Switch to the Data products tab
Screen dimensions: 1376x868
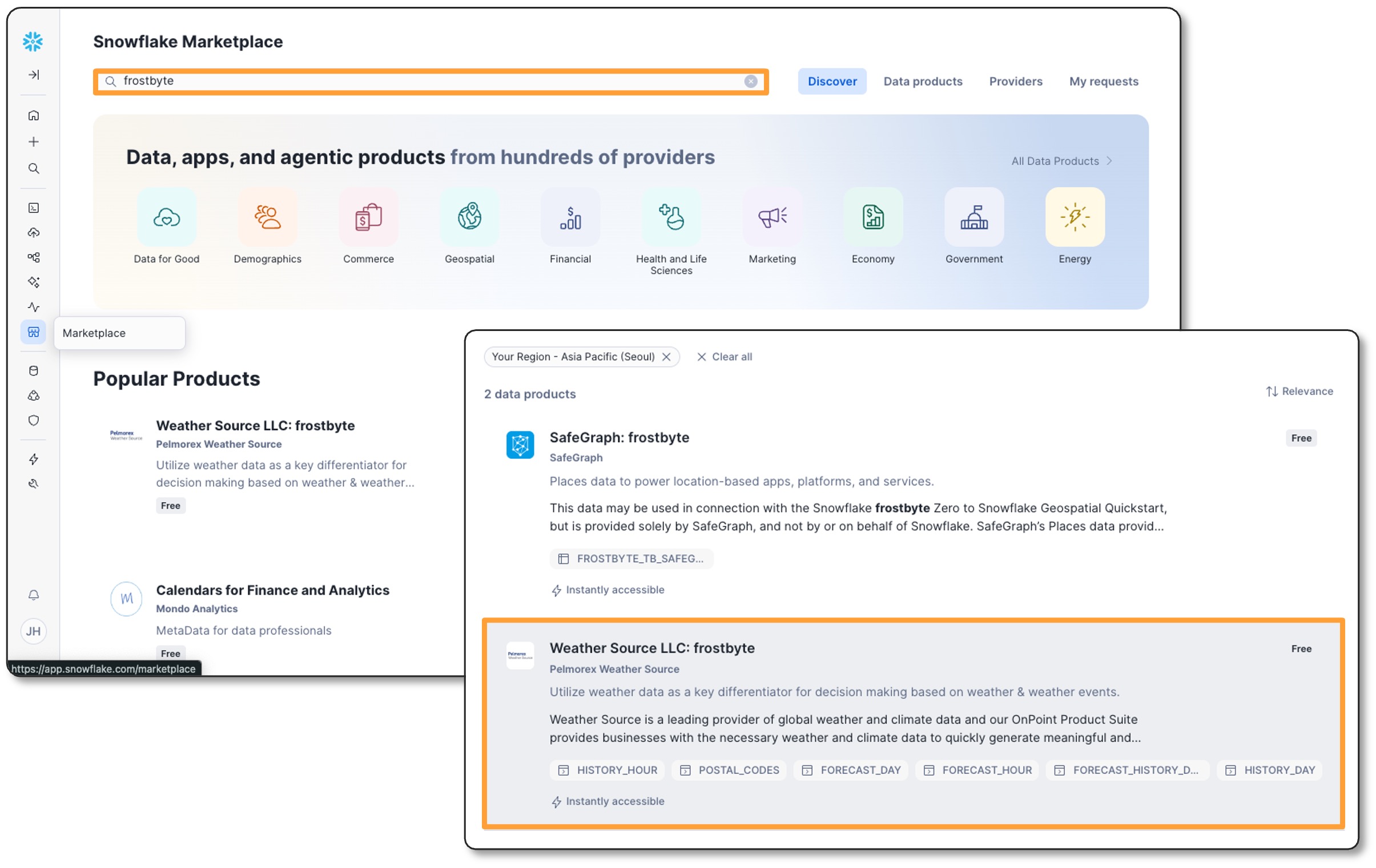pos(922,82)
